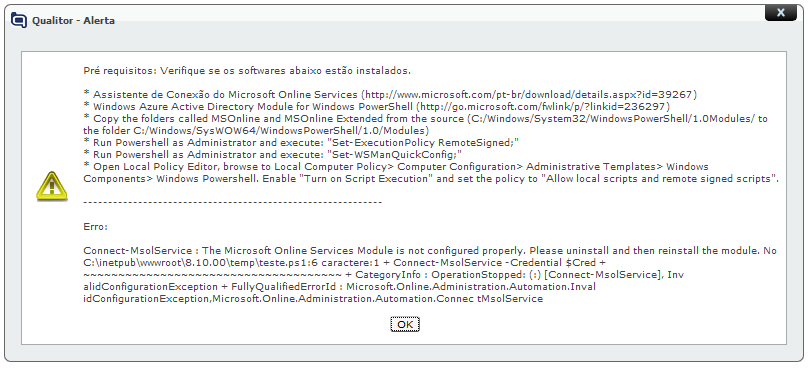Click the yellow warning triangle icon
The width and height of the screenshot is (809, 368).
click(x=51, y=186)
